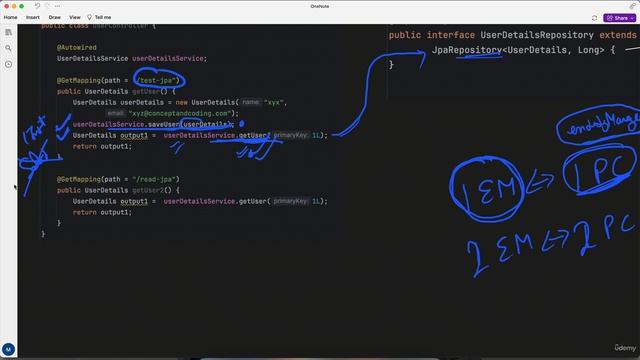Click the green zoom window button
The image size is (640, 360).
tap(22, 6)
